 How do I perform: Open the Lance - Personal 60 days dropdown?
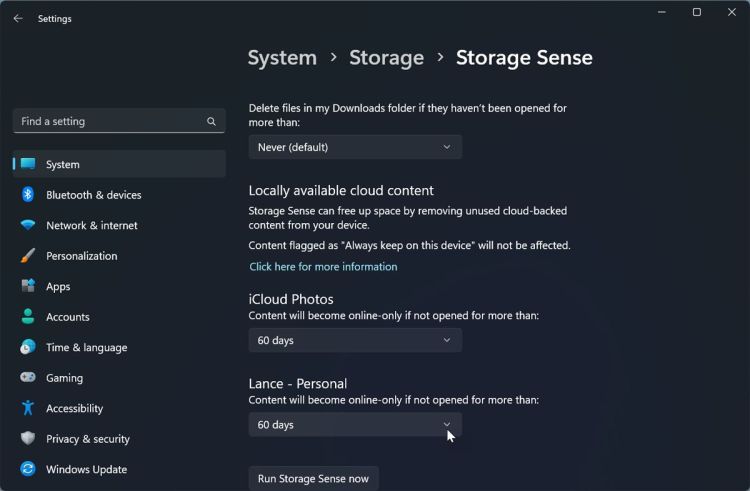pos(355,425)
